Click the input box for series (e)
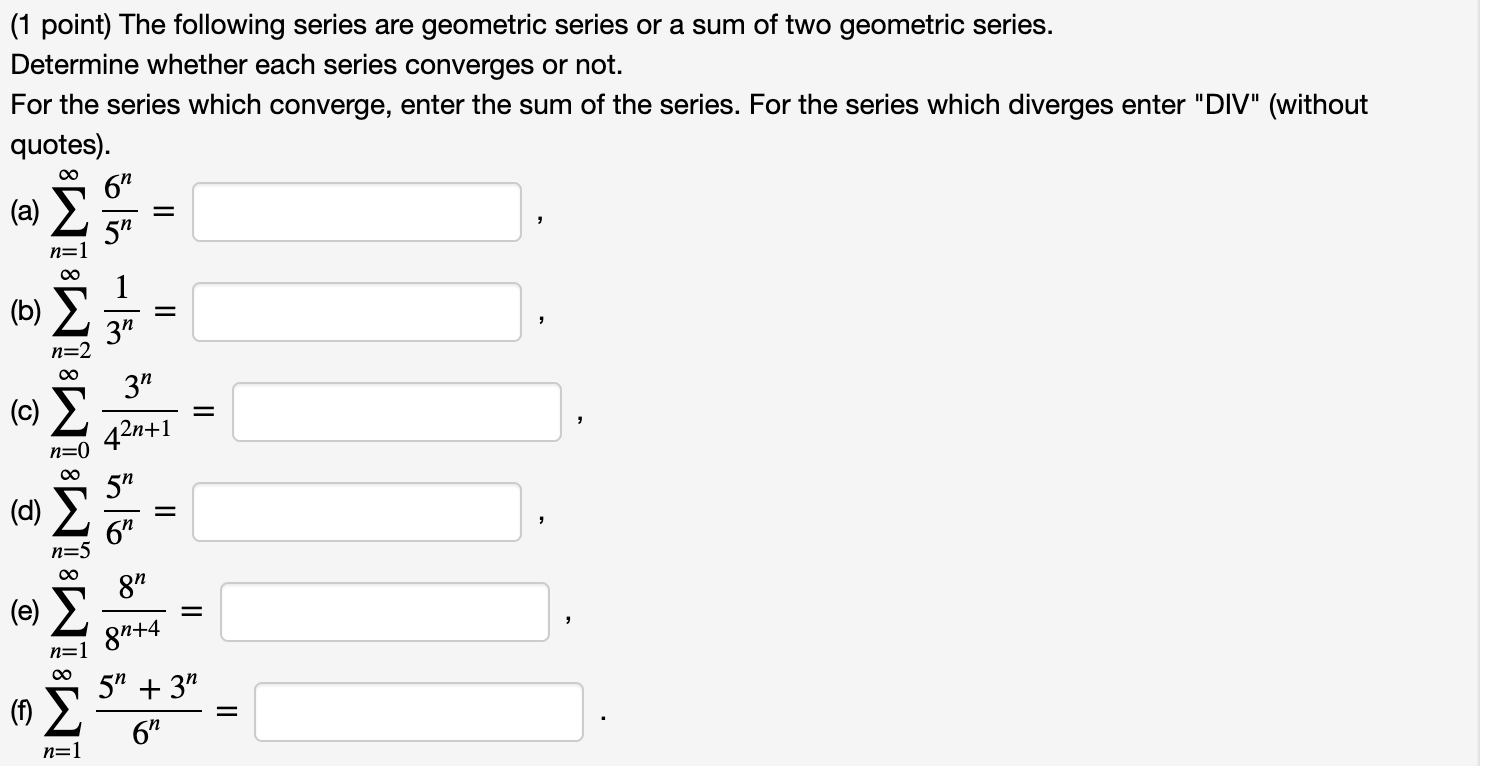The width and height of the screenshot is (1490, 766). 385,612
